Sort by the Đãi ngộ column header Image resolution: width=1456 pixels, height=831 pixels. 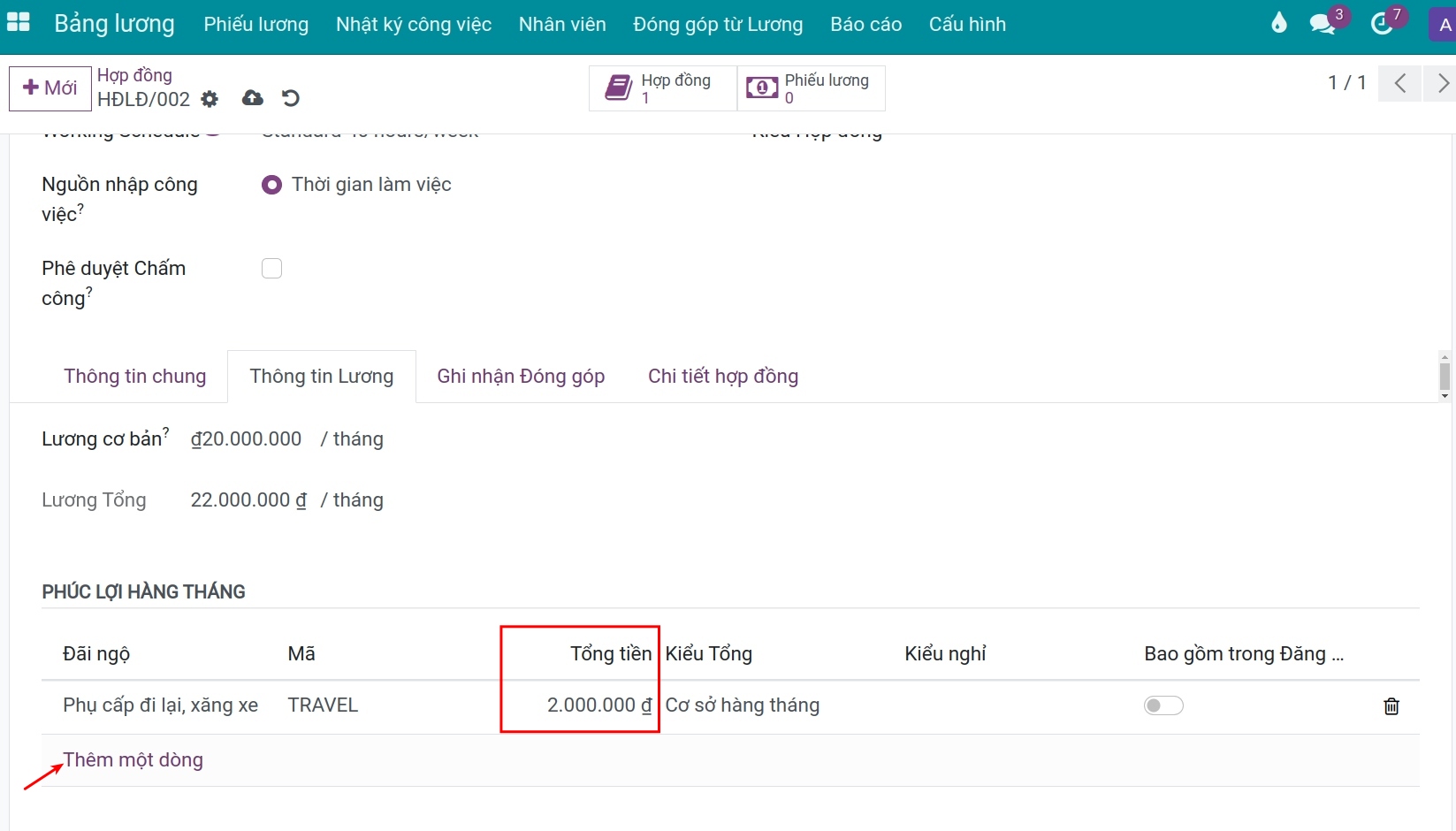click(96, 654)
